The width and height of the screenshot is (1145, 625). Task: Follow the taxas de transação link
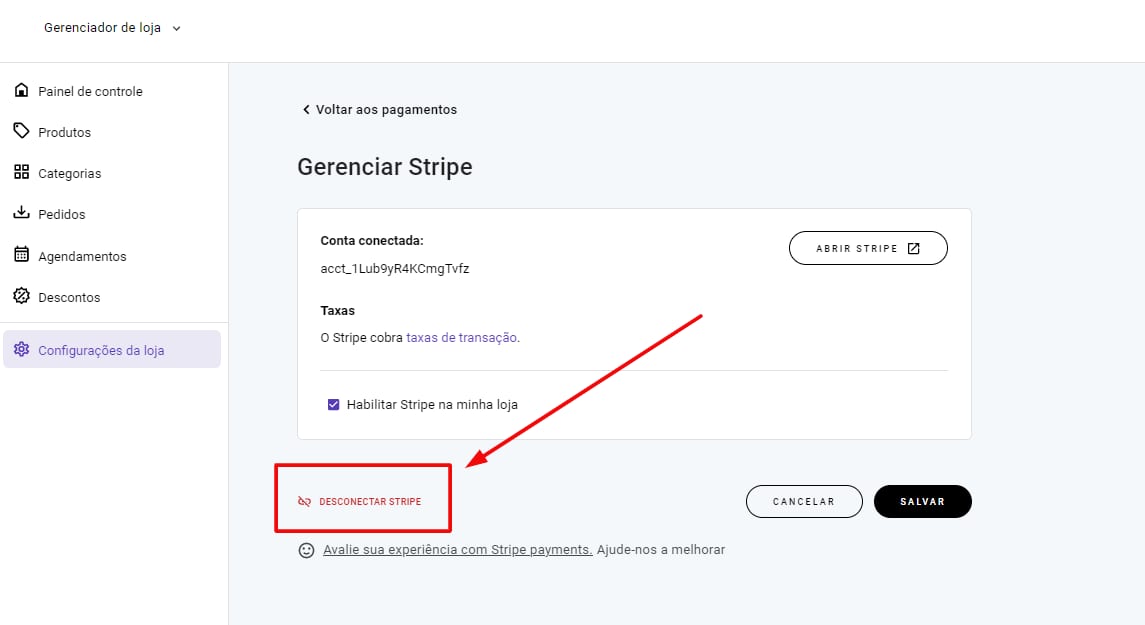pos(461,338)
